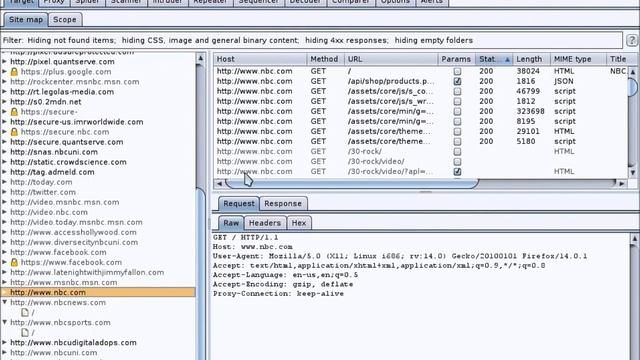
Task: Sort table by Length column
Action: [531, 59]
